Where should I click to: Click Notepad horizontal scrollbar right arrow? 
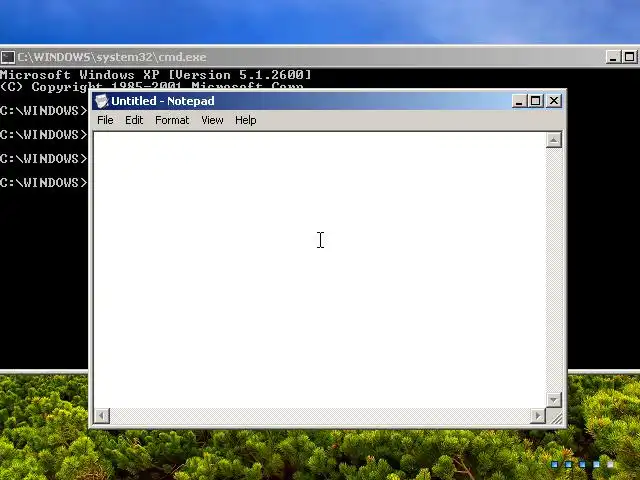click(538, 416)
